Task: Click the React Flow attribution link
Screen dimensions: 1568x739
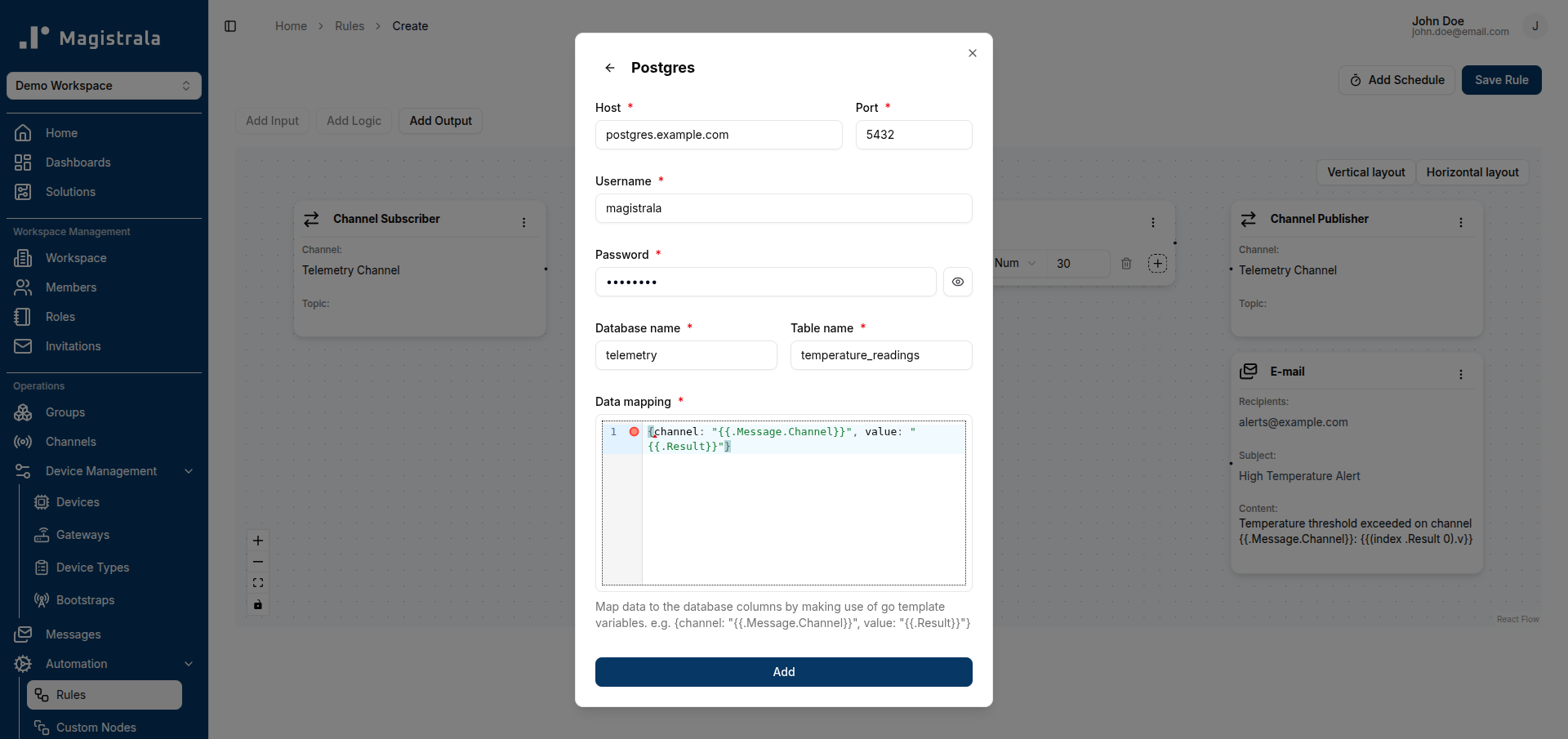Action: point(1517,619)
